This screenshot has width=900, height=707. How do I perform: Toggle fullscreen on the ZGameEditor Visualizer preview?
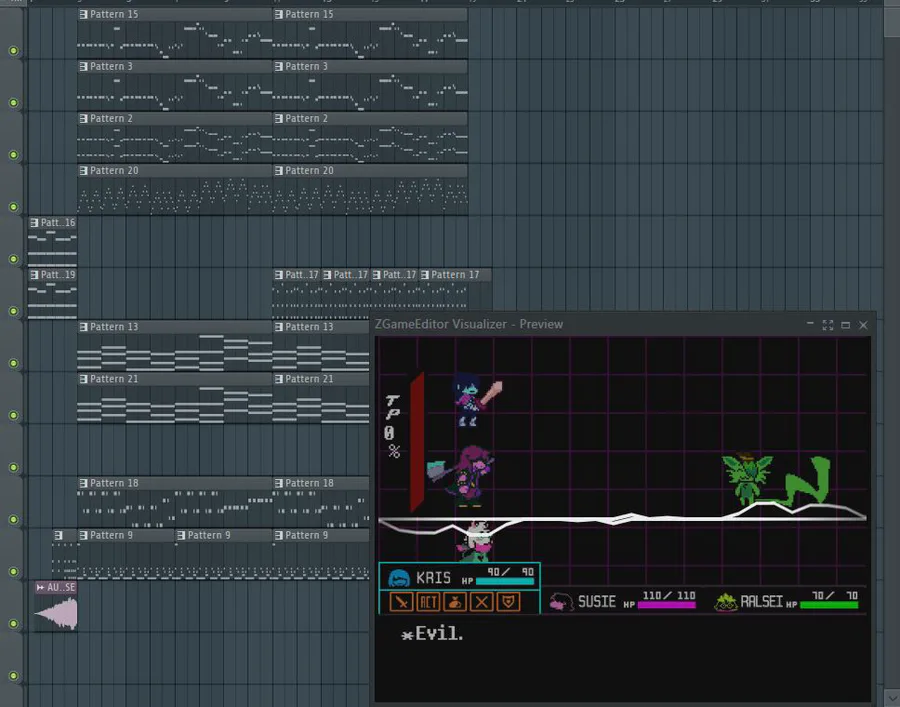point(828,325)
